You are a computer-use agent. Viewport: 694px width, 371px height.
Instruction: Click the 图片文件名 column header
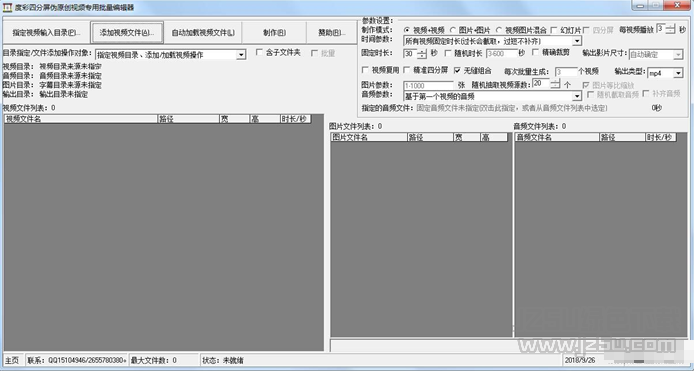(x=369, y=137)
